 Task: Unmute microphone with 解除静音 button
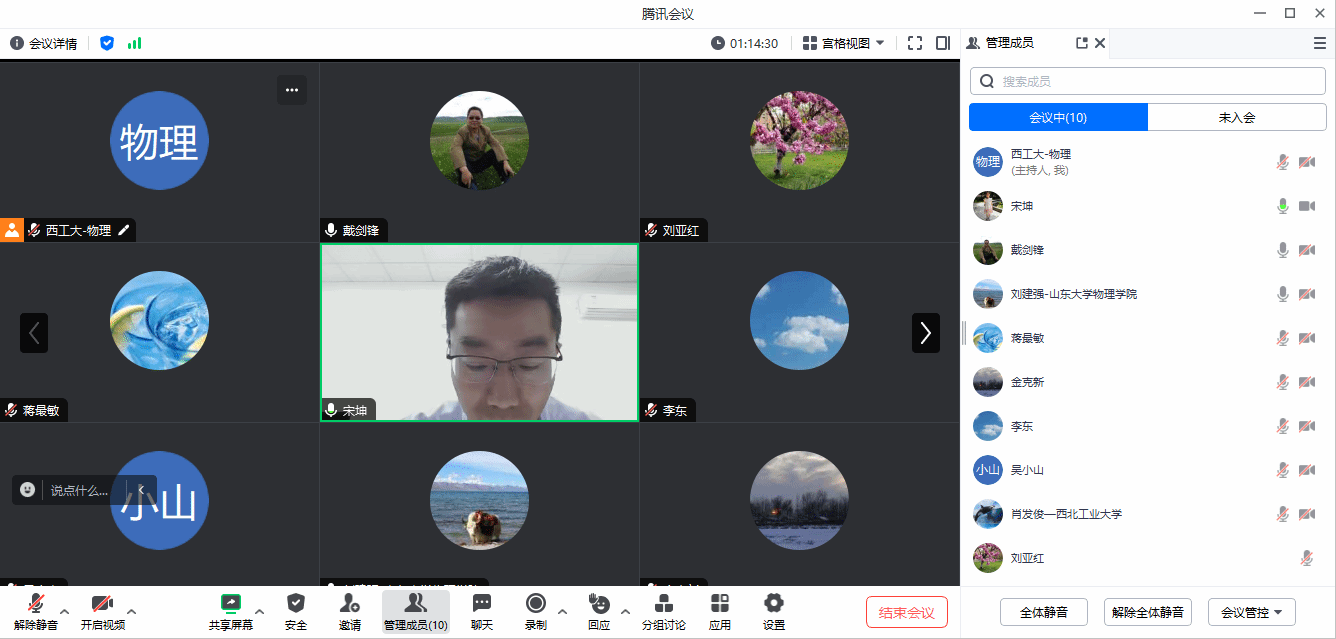point(36,603)
